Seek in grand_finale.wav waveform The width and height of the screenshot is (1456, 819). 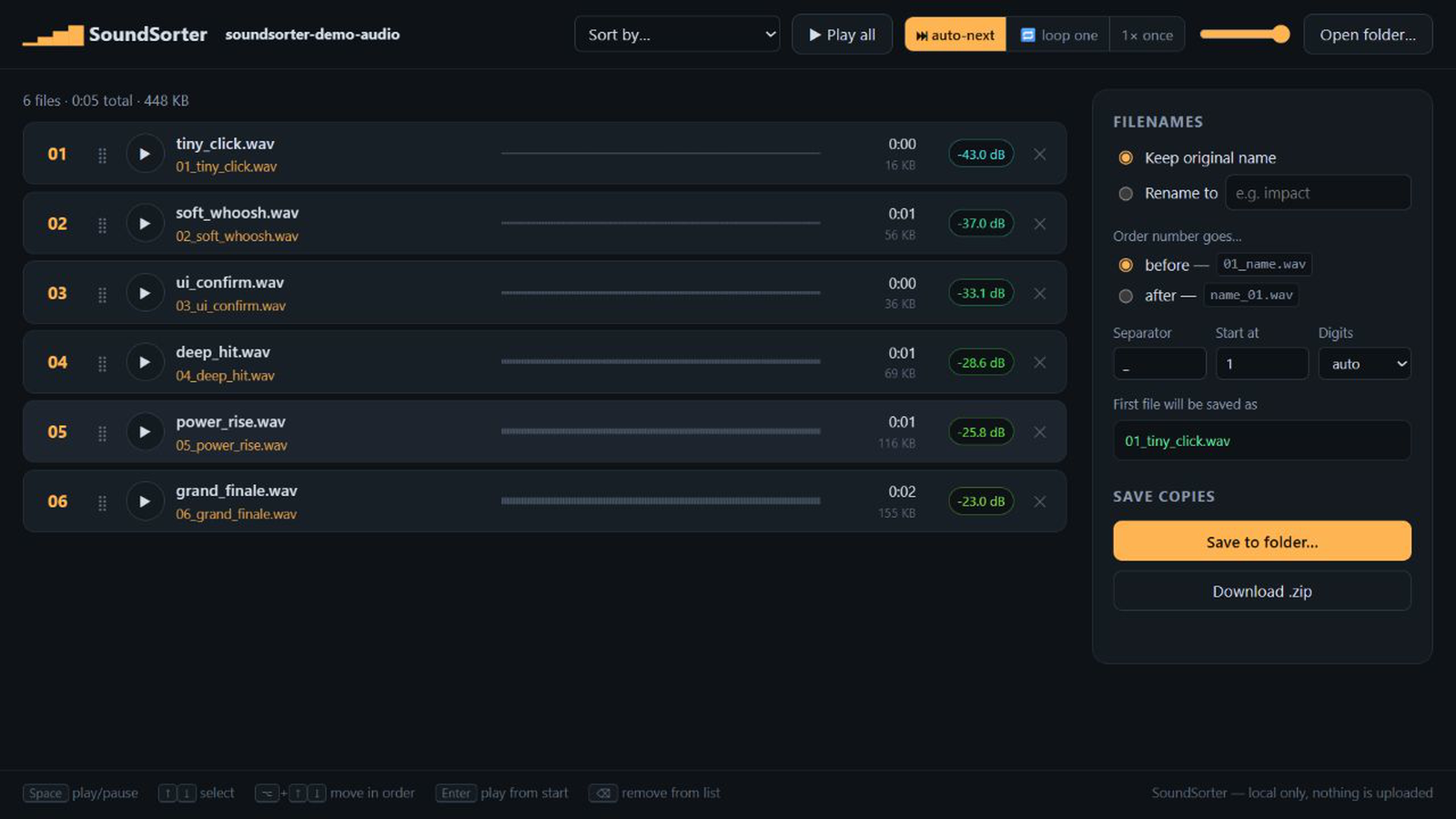[x=661, y=501]
